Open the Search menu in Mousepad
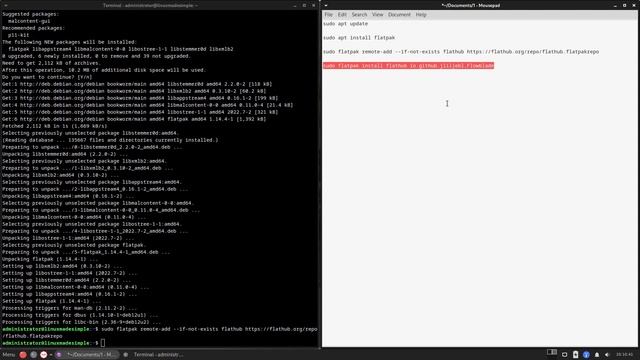This screenshot has width=640, height=360. pyautogui.click(x=359, y=15)
